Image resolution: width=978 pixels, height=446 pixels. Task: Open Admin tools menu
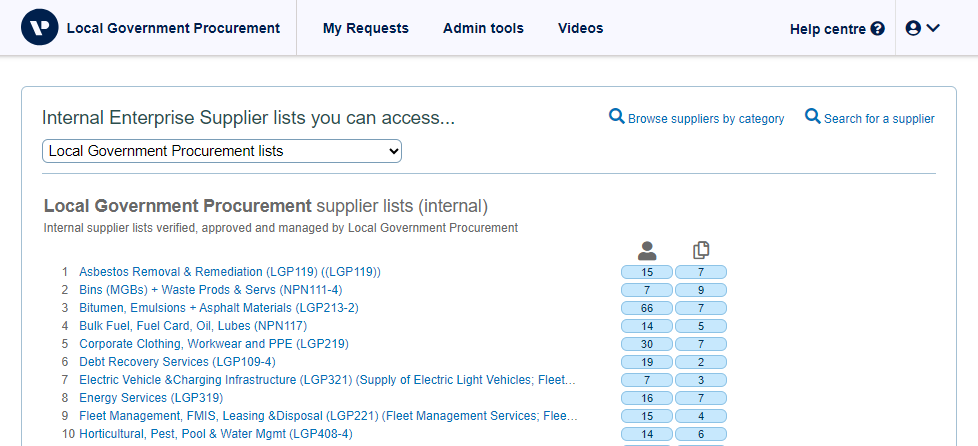[483, 28]
